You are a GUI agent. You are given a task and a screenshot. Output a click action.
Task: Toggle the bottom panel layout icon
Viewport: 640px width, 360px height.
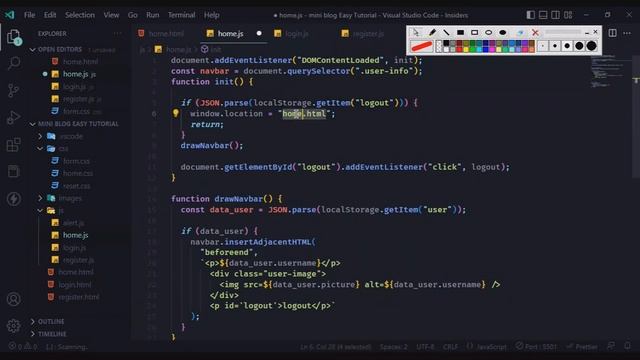543,15
